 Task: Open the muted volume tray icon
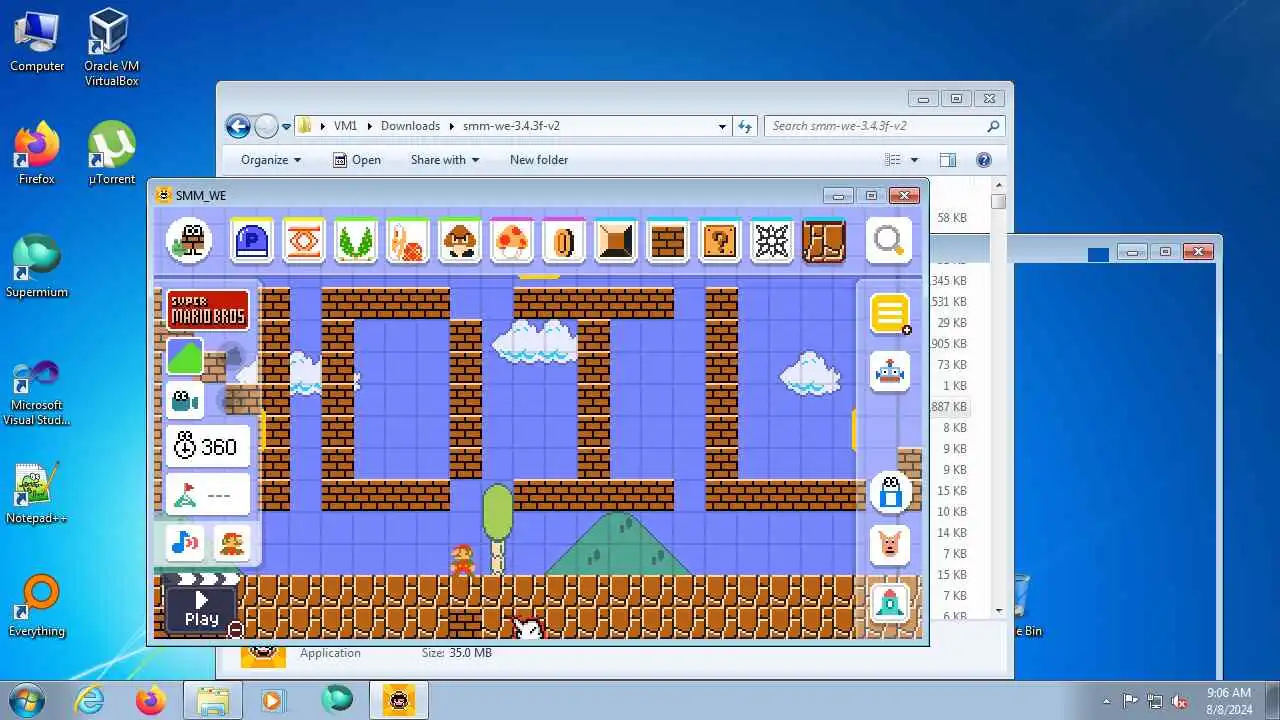tap(1179, 701)
